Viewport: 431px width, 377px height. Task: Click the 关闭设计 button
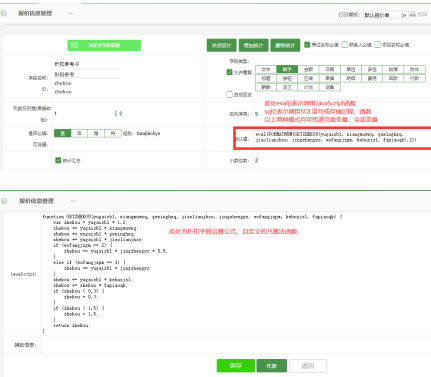click(x=222, y=45)
